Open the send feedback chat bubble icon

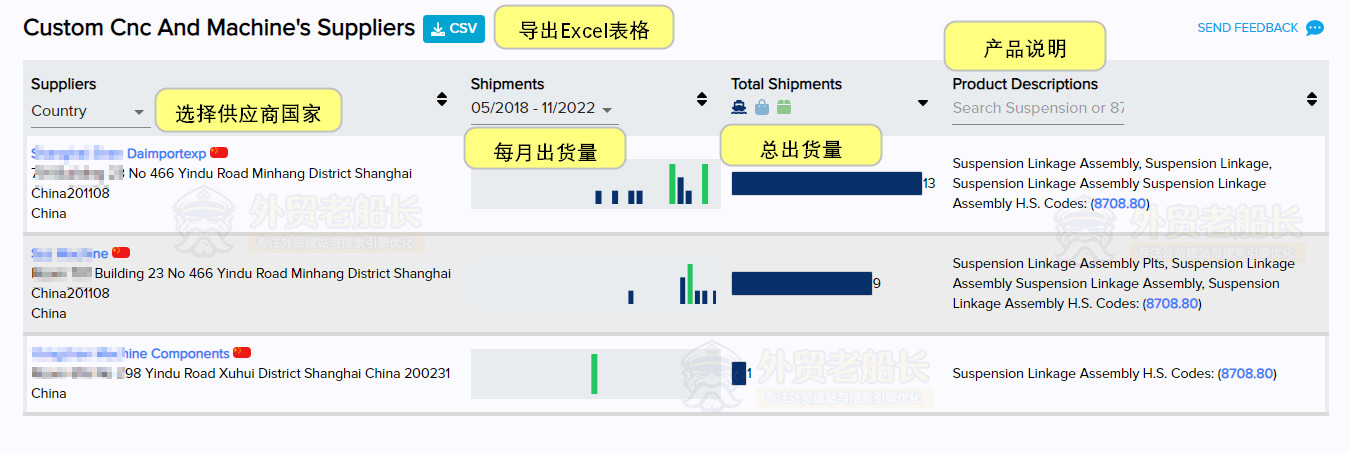point(1315,28)
